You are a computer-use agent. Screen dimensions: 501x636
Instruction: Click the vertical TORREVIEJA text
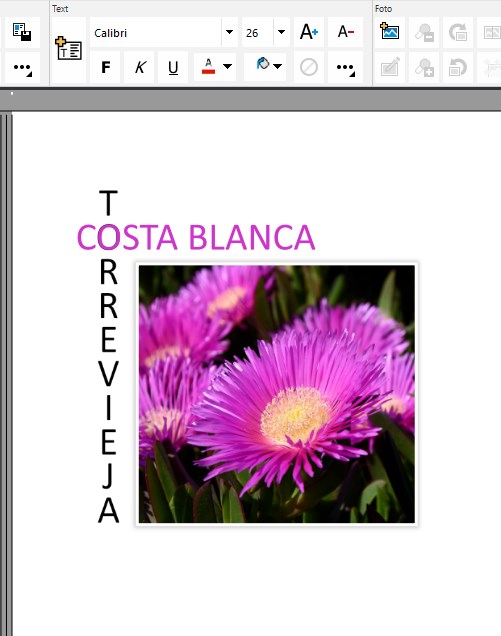pyautogui.click(x=108, y=357)
